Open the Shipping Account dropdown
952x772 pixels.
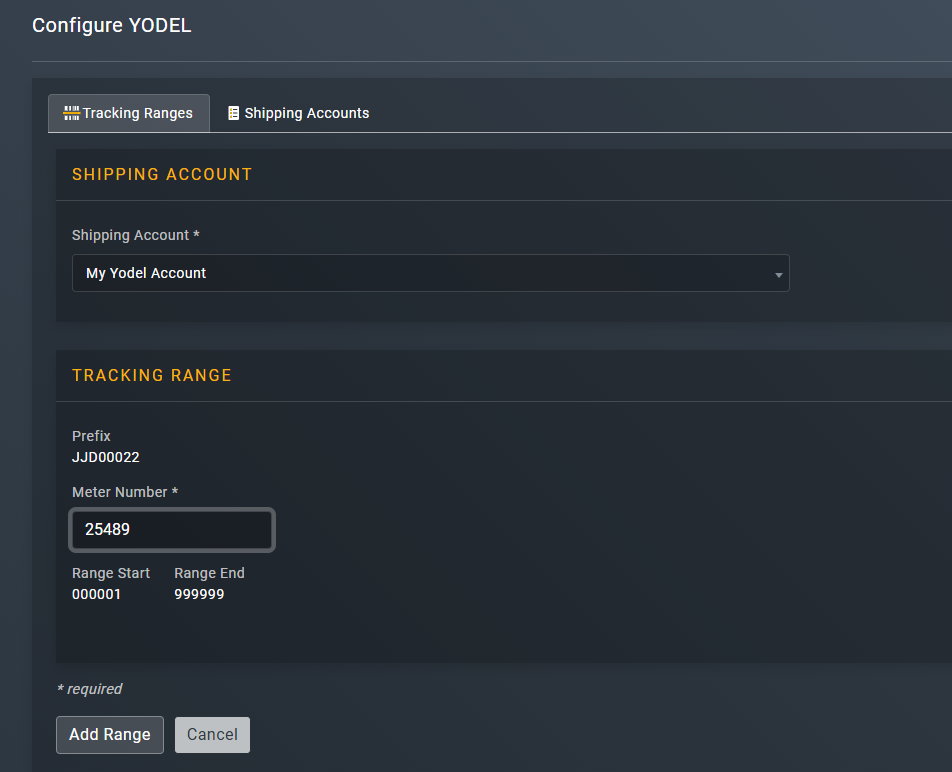430,273
